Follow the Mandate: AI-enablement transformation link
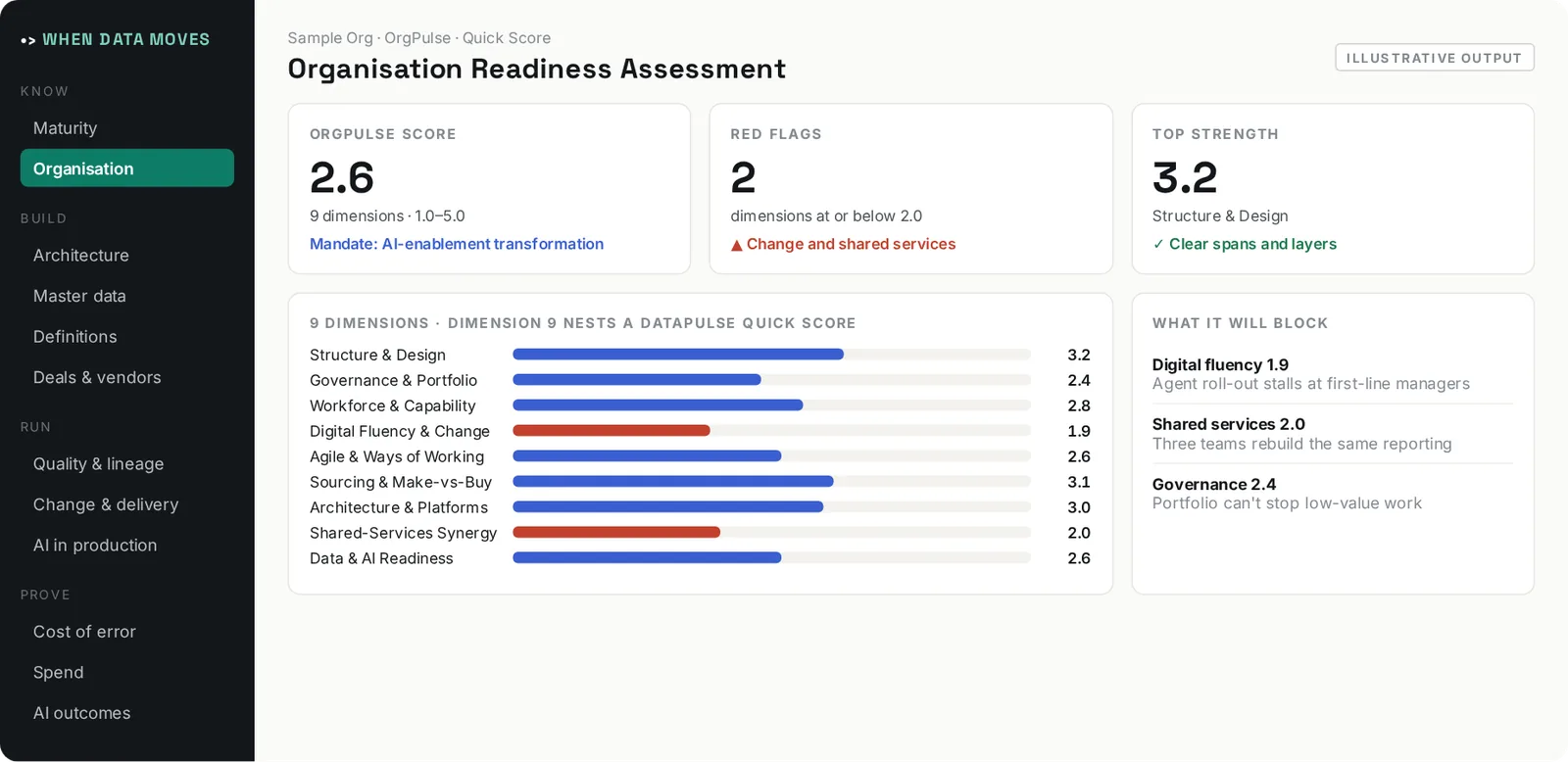This screenshot has height=762, width=1568. 457,244
